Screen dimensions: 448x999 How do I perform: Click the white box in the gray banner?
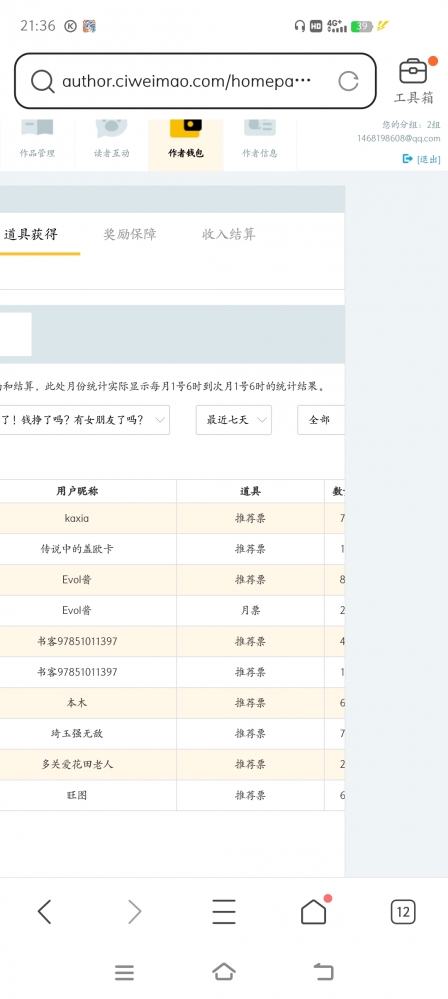(x=15, y=334)
